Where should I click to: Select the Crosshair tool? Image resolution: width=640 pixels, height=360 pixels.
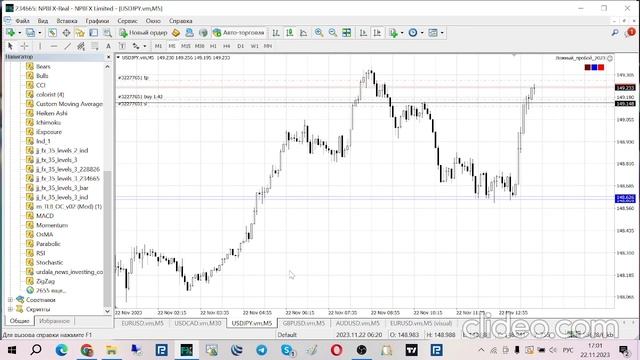24,46
